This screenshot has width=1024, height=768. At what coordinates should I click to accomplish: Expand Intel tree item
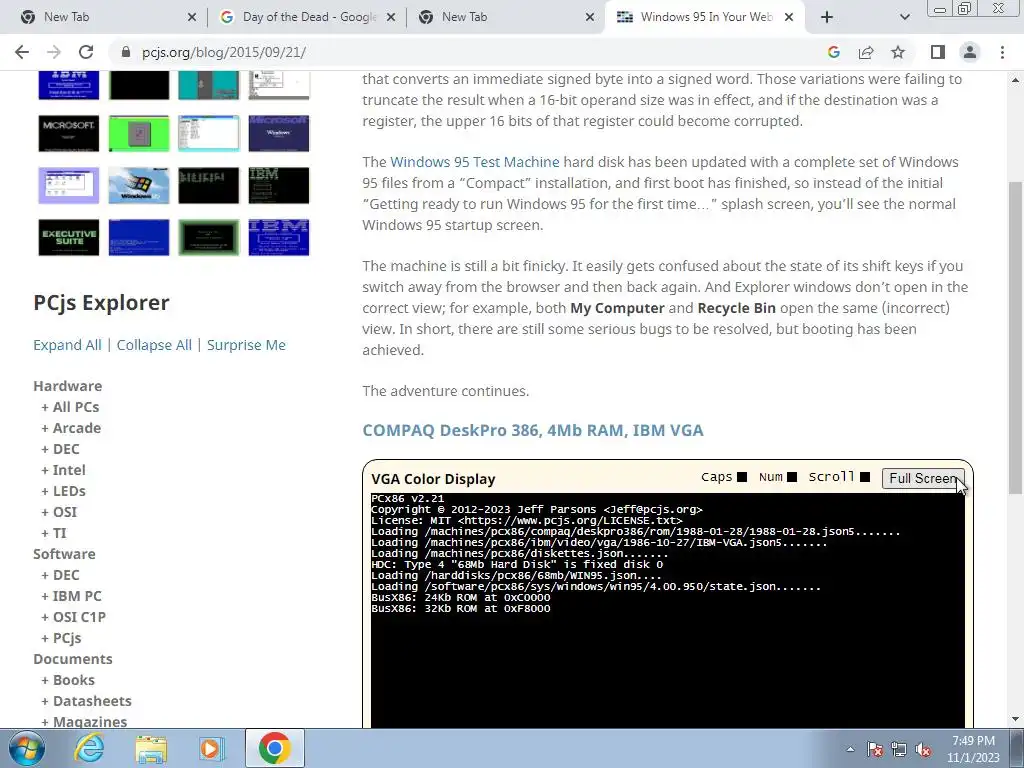click(x=63, y=470)
